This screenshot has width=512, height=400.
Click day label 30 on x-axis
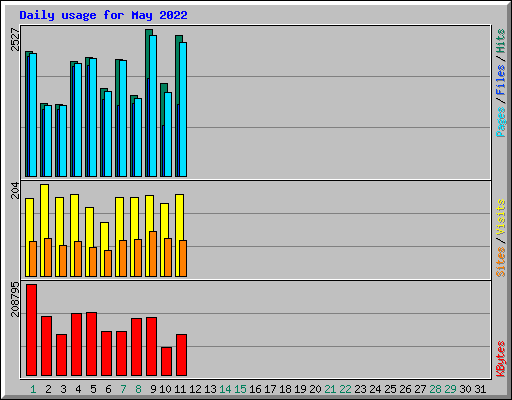pyautogui.click(x=465, y=389)
